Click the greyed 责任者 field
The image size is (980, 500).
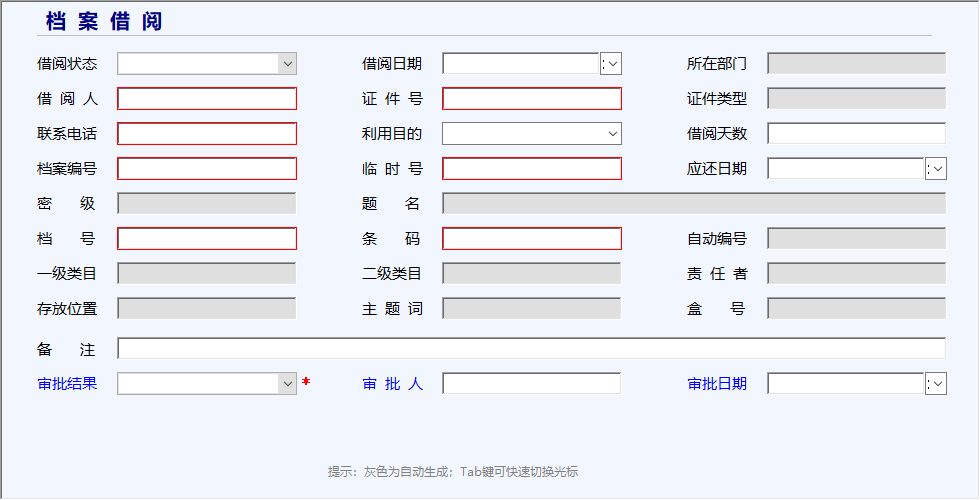pyautogui.click(x=856, y=273)
